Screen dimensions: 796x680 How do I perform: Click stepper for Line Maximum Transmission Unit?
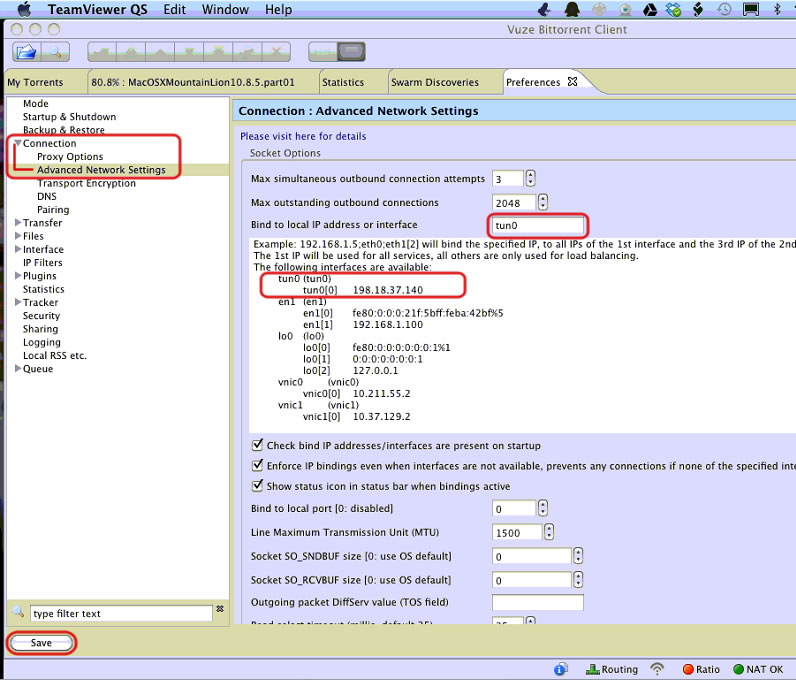coord(549,532)
